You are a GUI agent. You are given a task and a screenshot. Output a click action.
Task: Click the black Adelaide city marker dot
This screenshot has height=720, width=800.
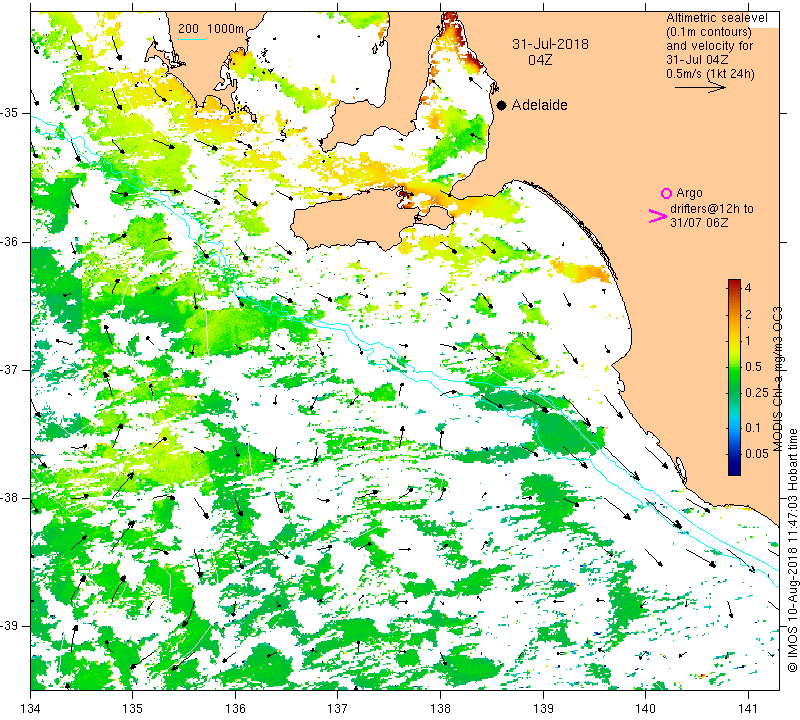[x=502, y=105]
